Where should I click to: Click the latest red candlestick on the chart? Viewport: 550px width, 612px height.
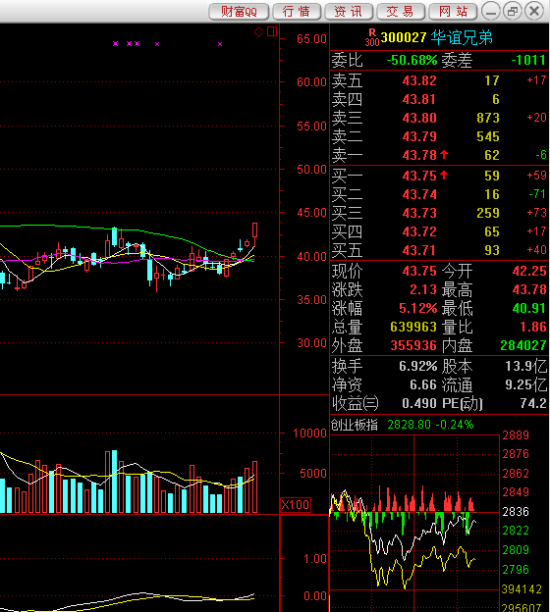point(255,230)
